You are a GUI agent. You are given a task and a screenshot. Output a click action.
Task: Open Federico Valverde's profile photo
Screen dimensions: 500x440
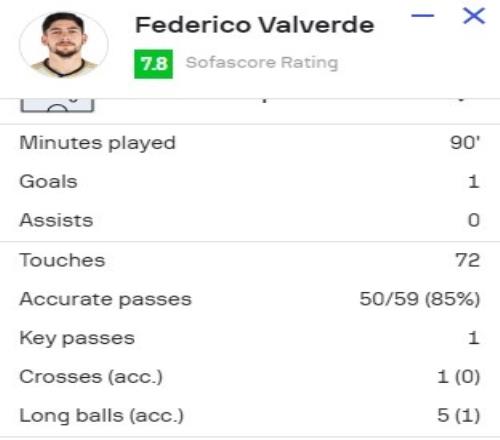click(x=64, y=45)
